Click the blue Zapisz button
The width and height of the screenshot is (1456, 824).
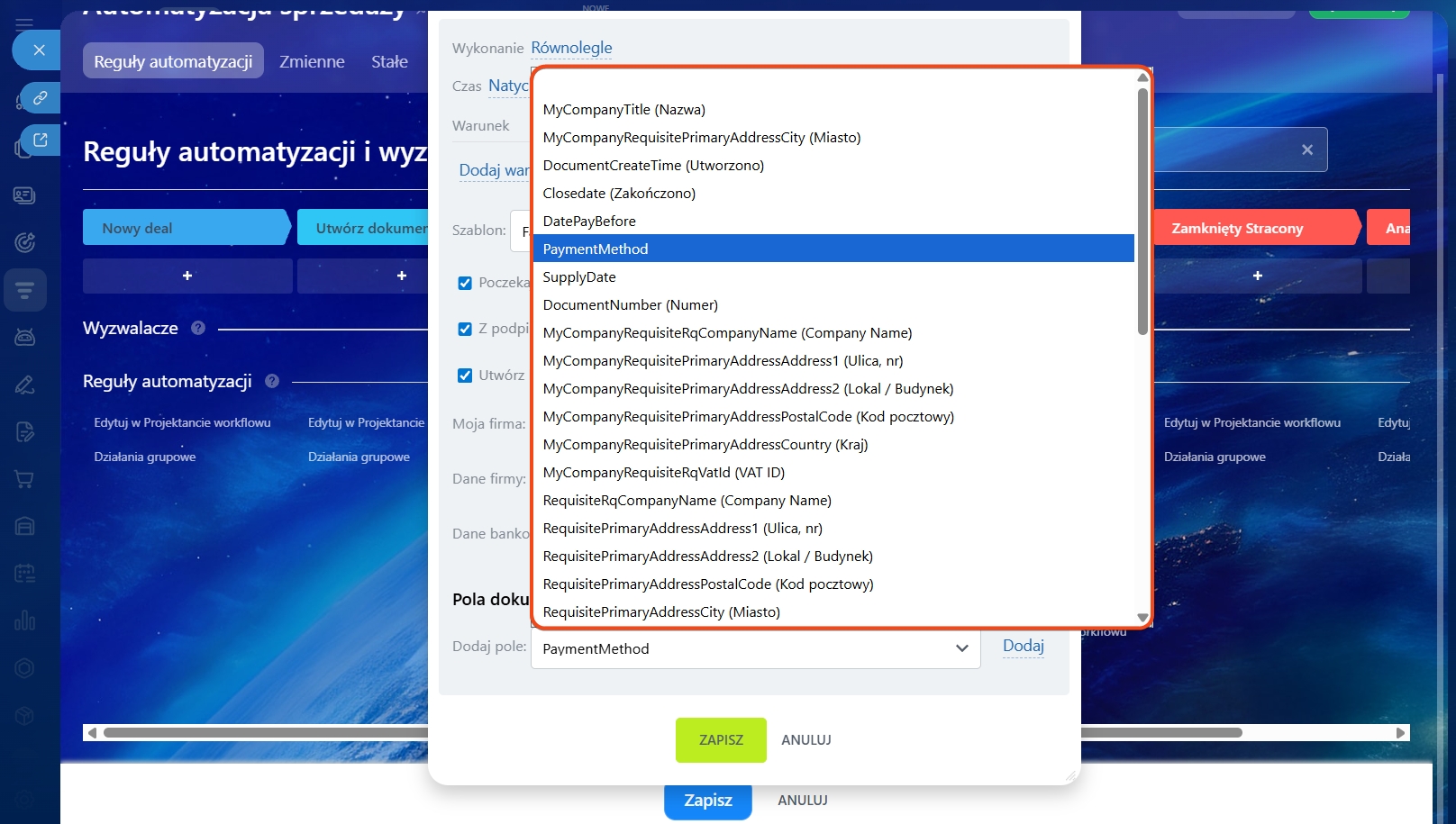[x=708, y=801]
